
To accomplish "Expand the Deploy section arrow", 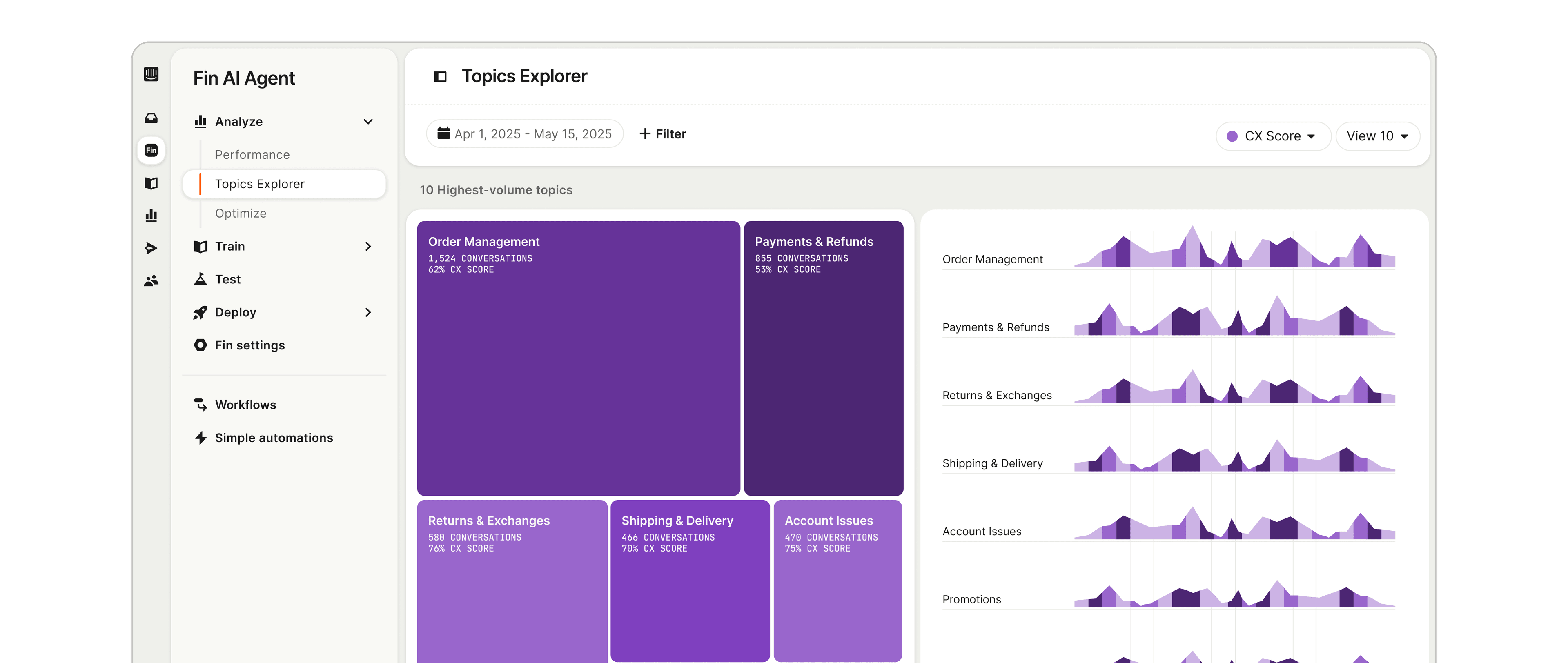I will point(368,312).
